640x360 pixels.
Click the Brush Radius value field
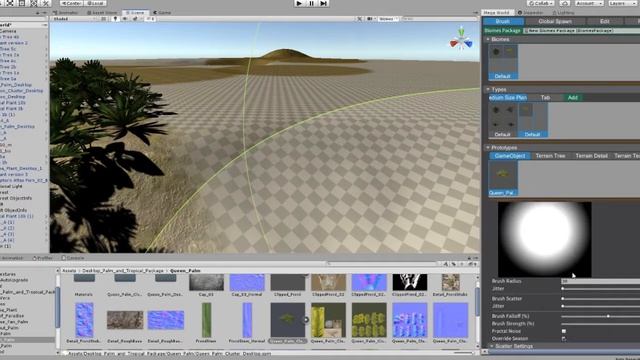tap(600, 281)
